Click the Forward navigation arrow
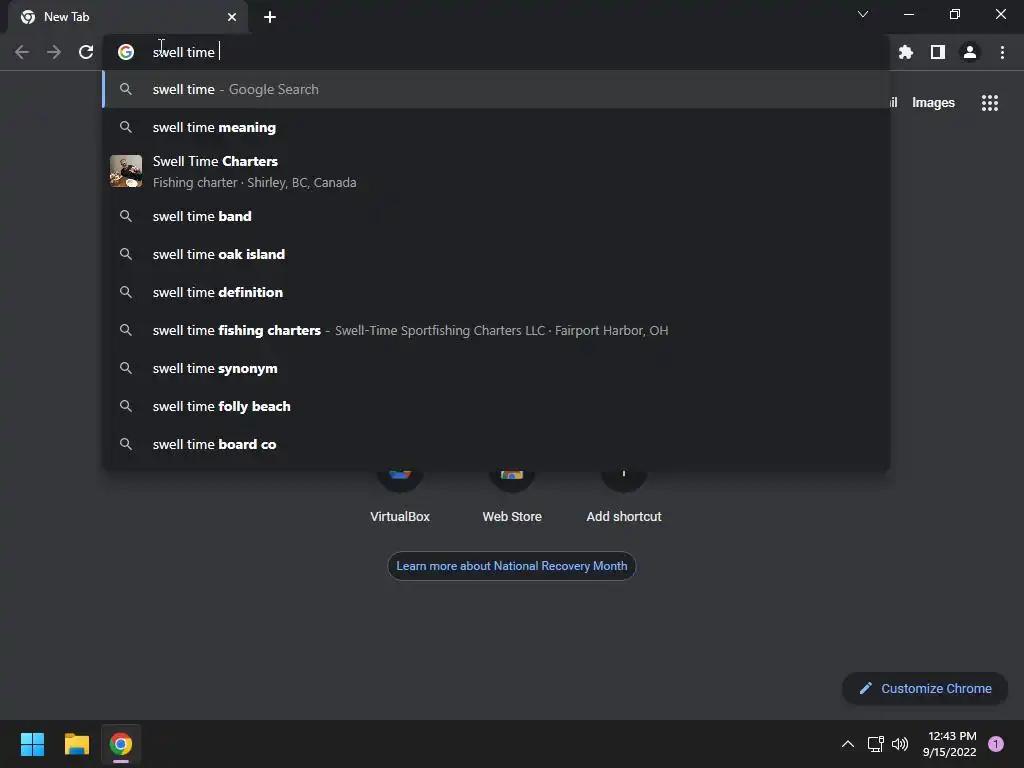Image resolution: width=1024 pixels, height=768 pixels. pyautogui.click(x=54, y=52)
